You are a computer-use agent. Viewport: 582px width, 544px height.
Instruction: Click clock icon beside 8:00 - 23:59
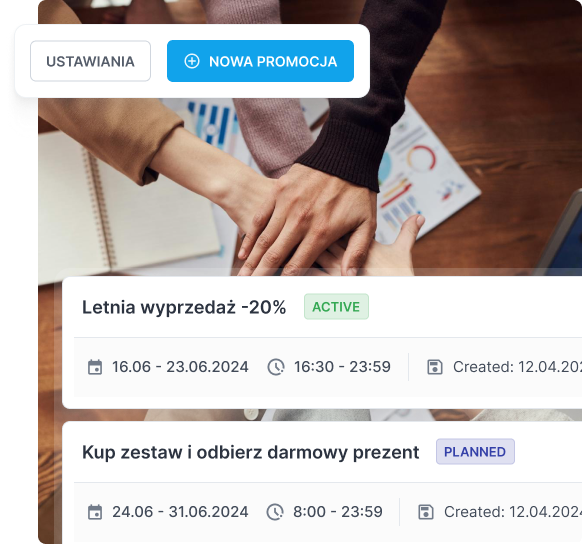coord(275,512)
